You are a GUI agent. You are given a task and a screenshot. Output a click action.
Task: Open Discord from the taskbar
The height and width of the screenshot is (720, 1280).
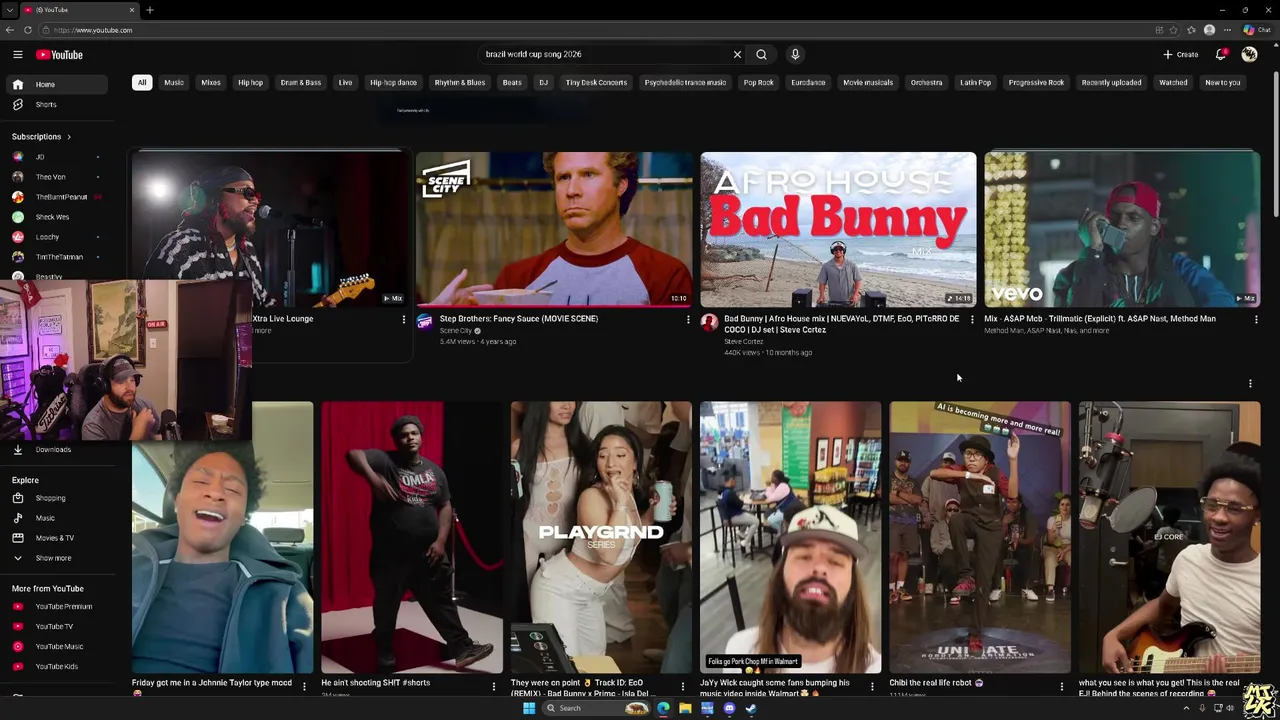729,708
